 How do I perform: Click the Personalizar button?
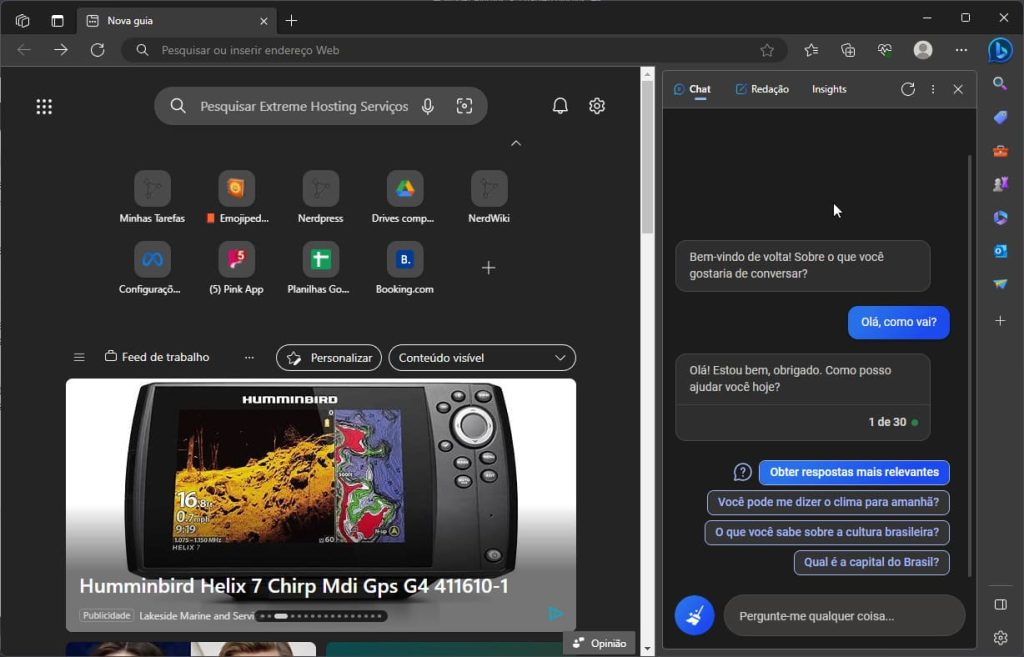click(x=329, y=358)
